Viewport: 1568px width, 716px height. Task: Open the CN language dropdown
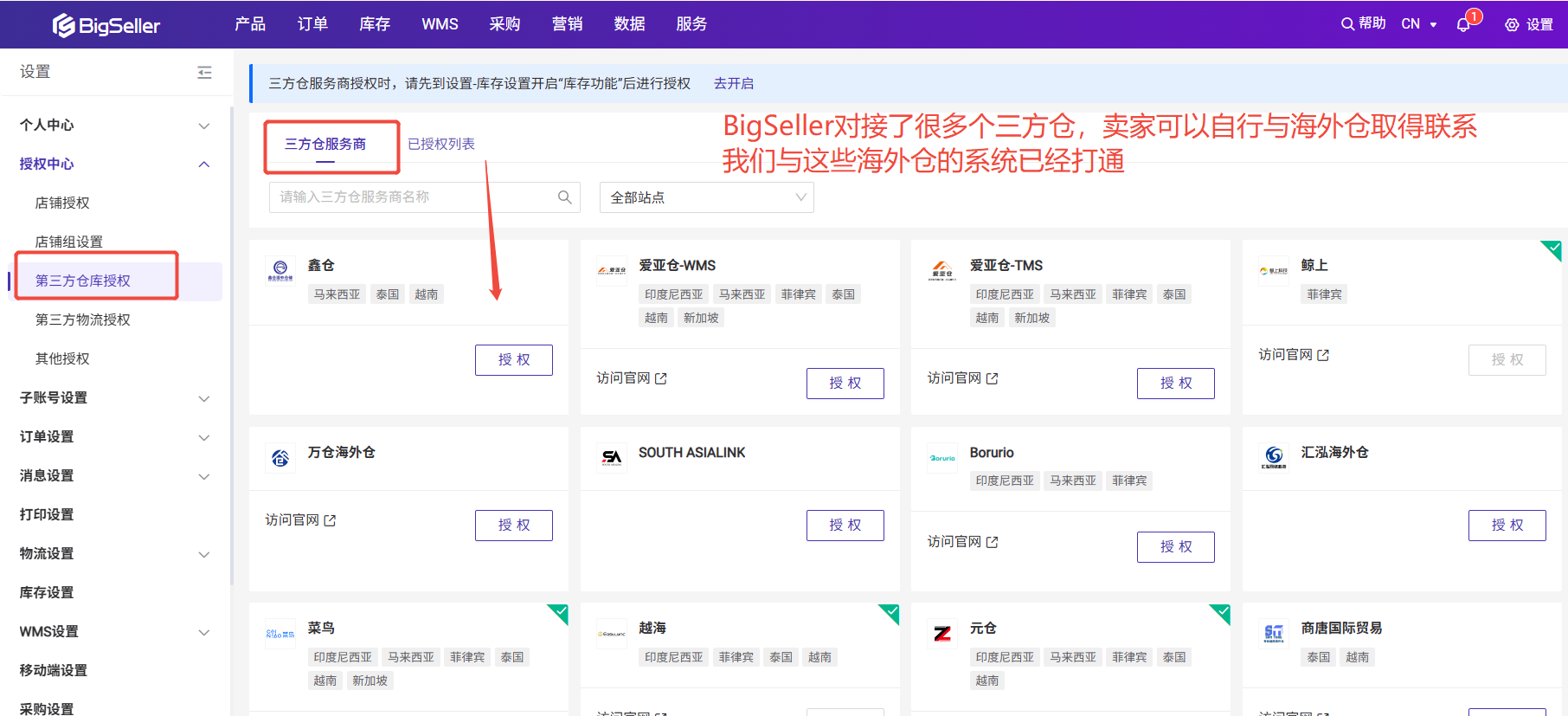pos(1419,24)
